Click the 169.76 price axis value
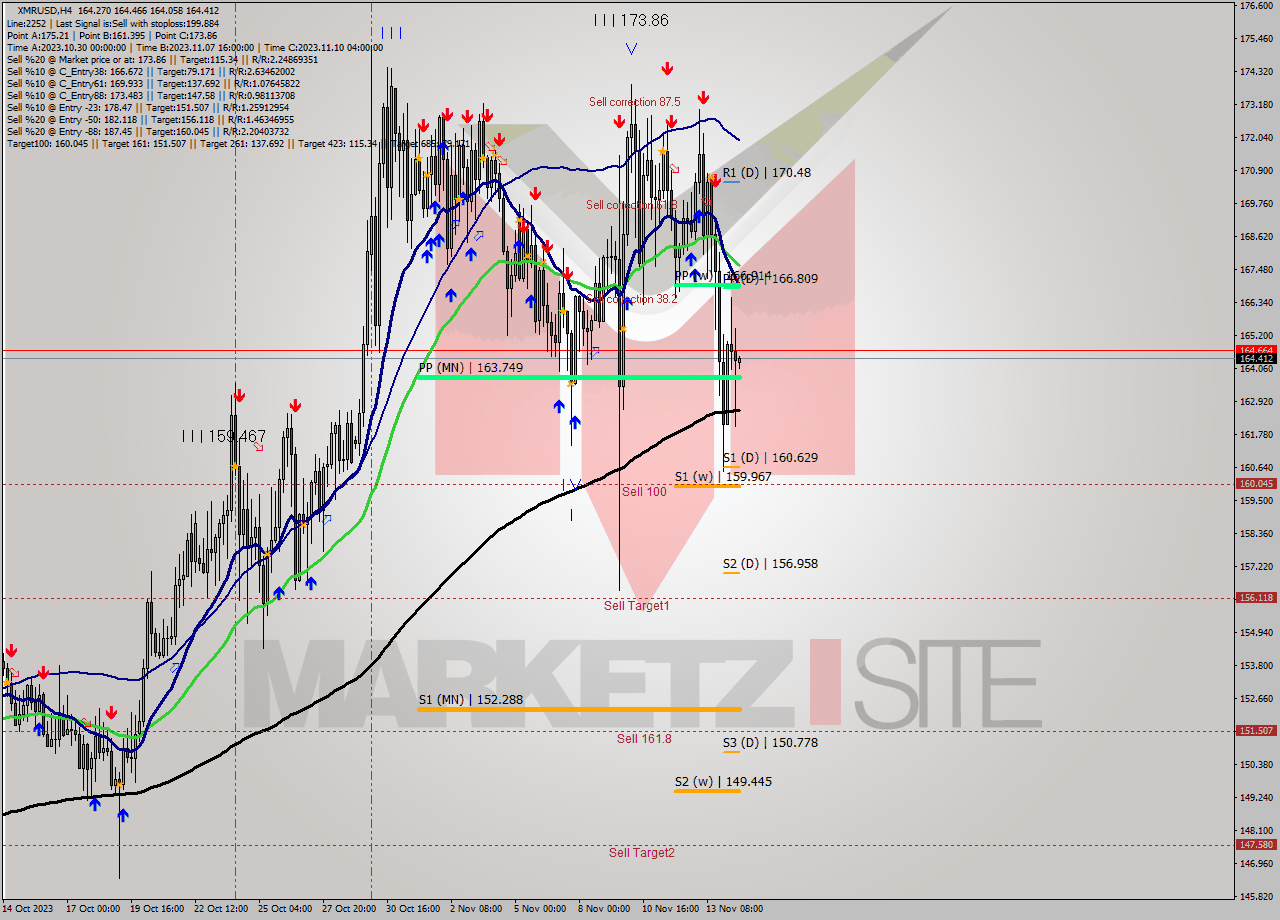1280x920 pixels. (x=1256, y=204)
